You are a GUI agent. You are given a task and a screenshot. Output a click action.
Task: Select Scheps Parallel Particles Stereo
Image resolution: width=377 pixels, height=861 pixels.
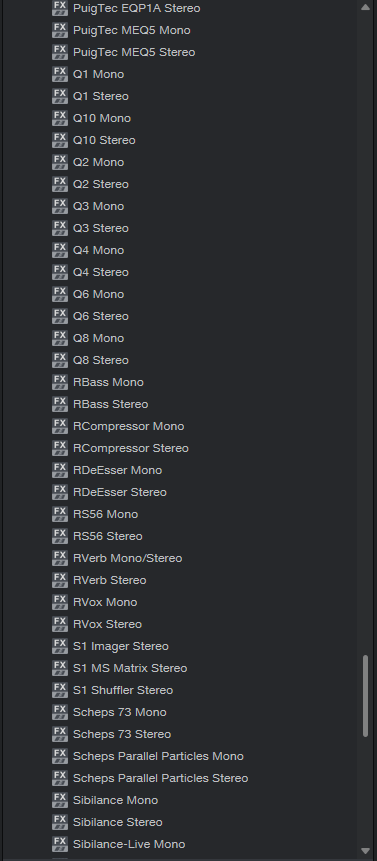tap(160, 778)
